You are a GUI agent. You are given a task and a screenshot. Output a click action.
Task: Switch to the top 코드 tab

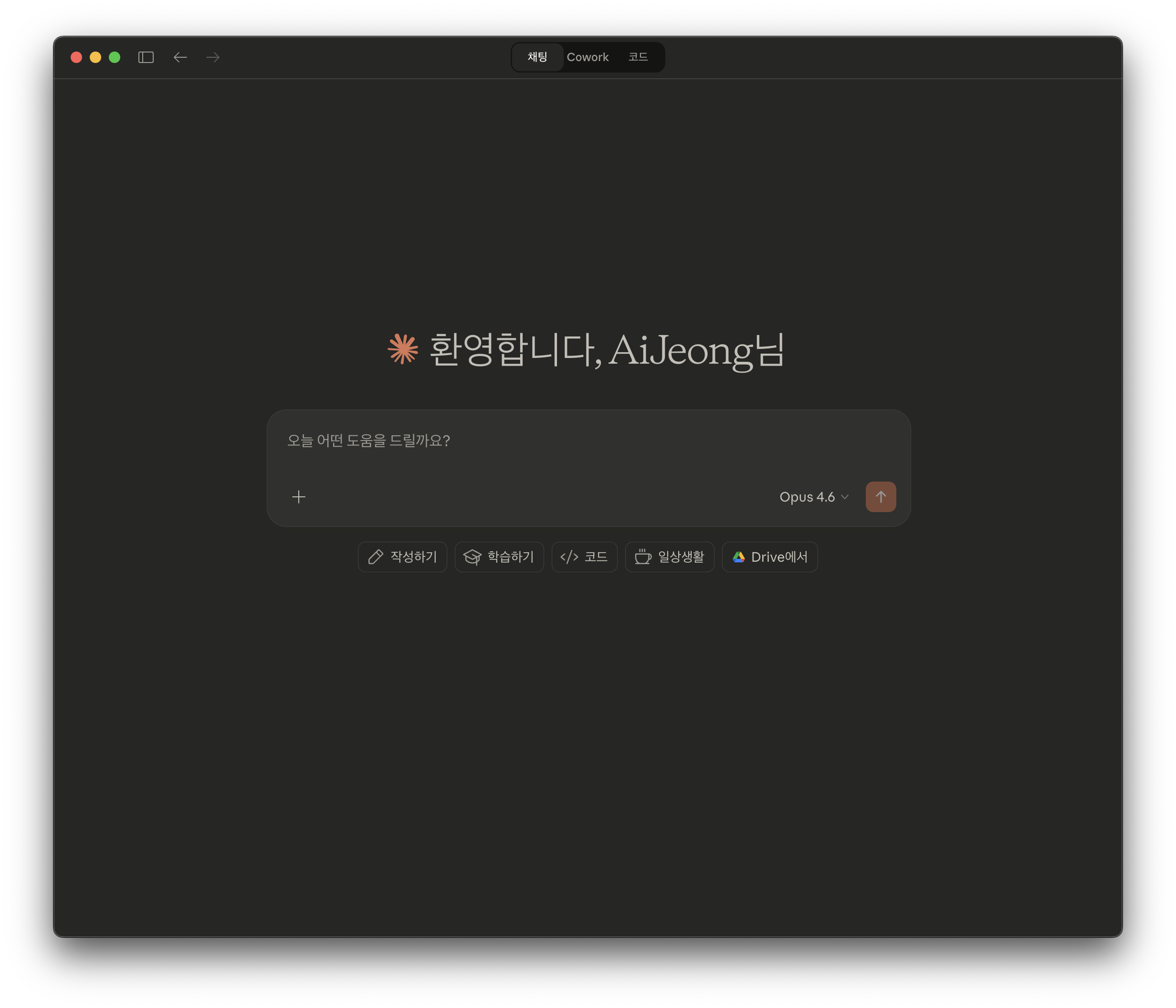pyautogui.click(x=638, y=57)
